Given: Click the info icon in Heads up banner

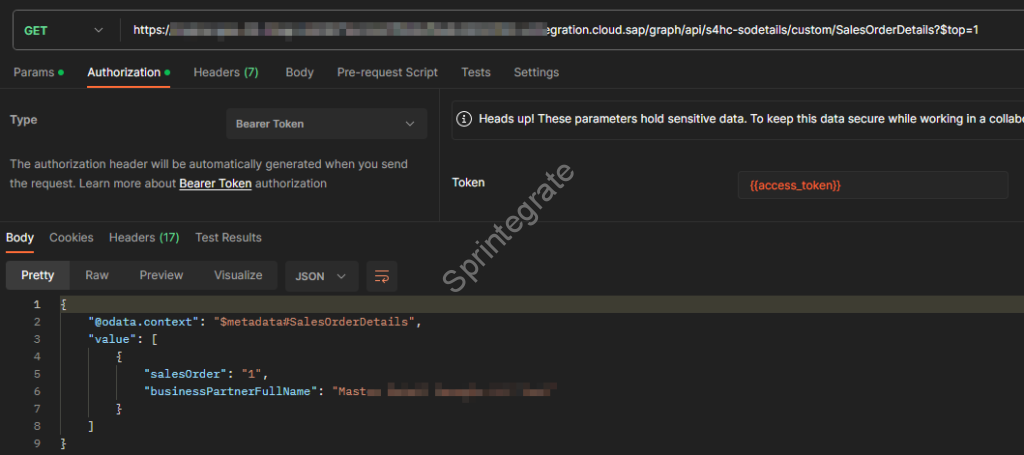Looking at the screenshot, I should (464, 118).
